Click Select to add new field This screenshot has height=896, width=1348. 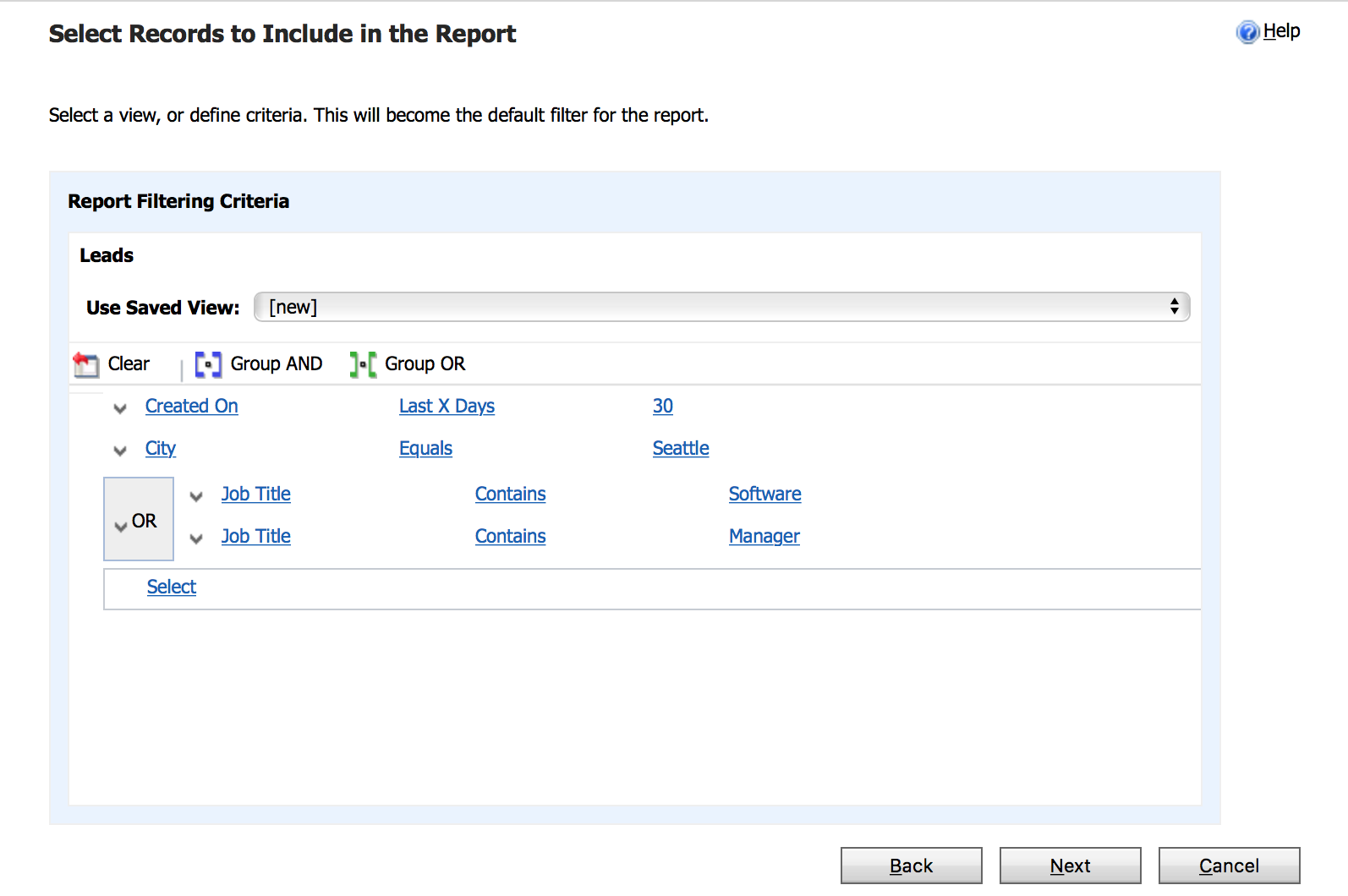click(171, 587)
